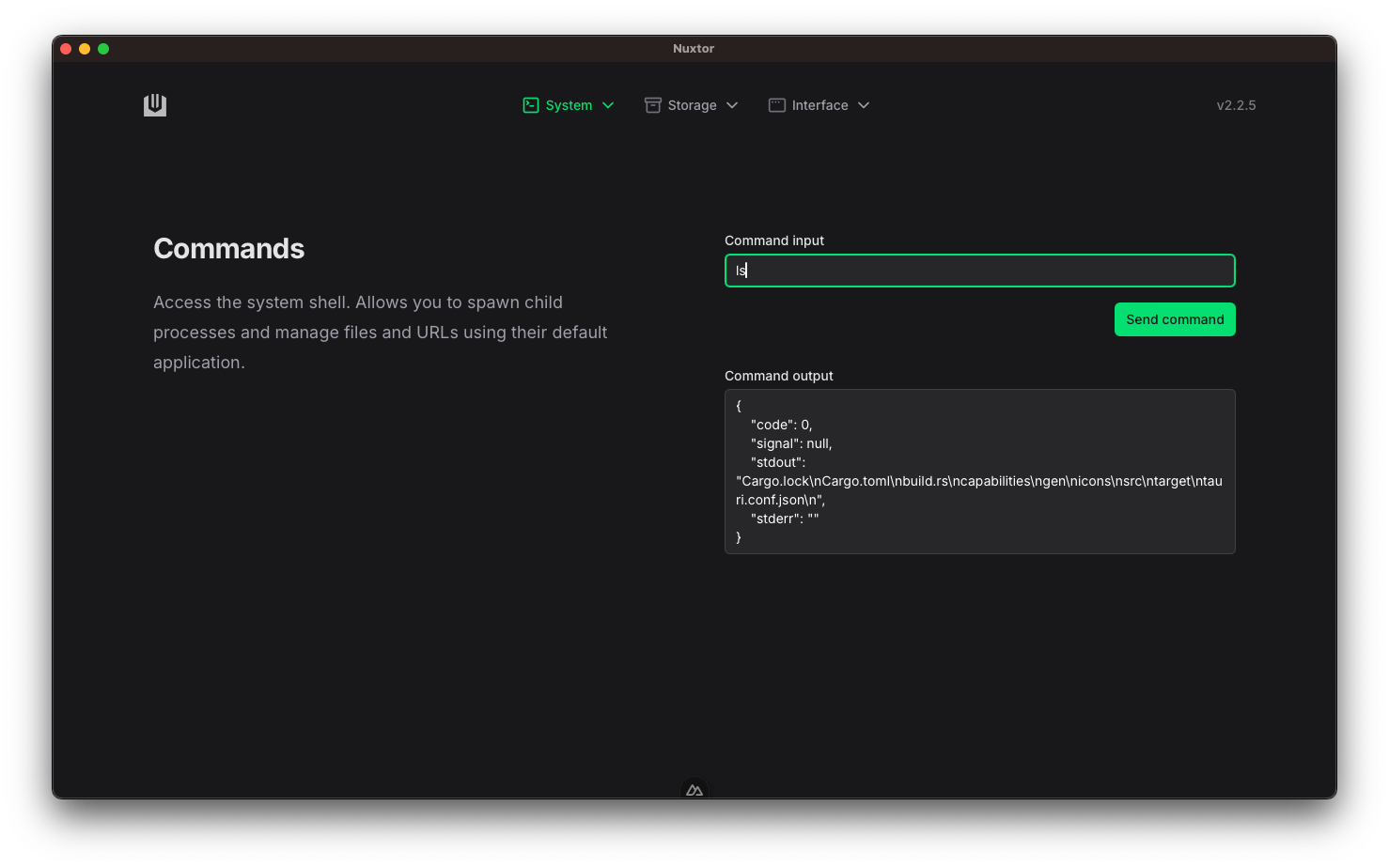Open the Interface menu label
Screen dimensions: 1389x868
819,105
